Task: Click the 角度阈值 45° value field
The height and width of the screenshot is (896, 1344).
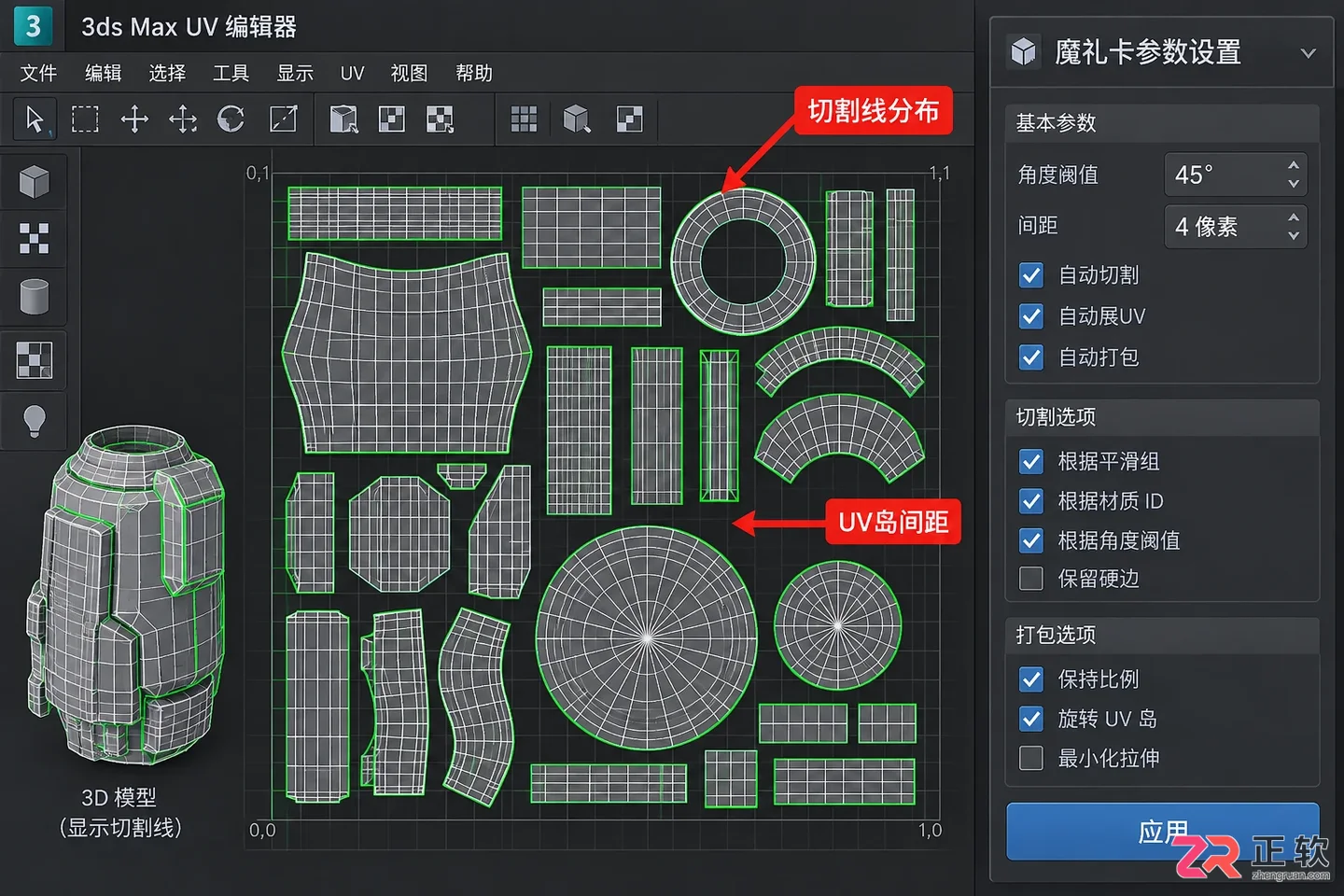Action: (x=1235, y=175)
